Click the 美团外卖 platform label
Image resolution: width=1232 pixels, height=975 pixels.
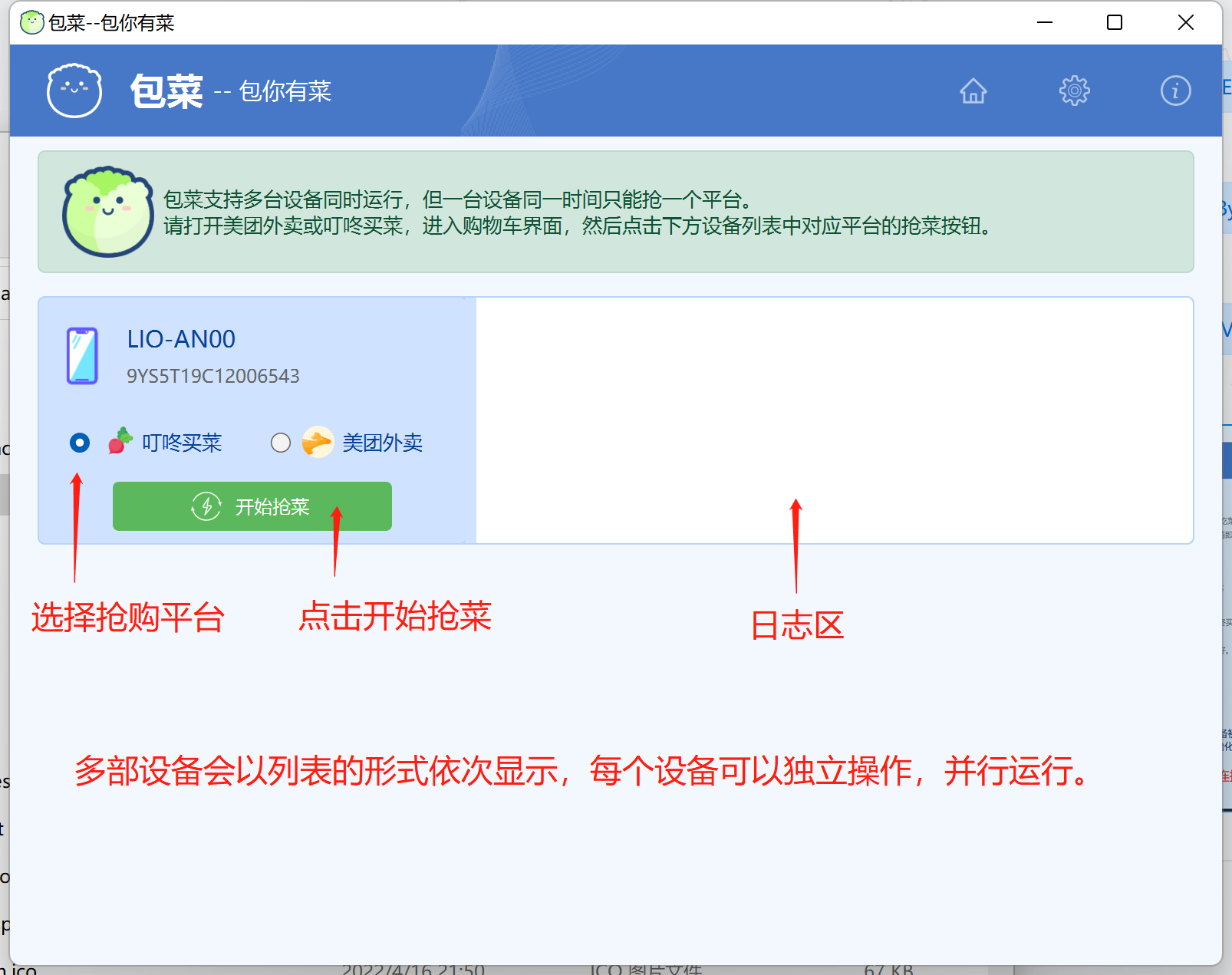coord(382,443)
